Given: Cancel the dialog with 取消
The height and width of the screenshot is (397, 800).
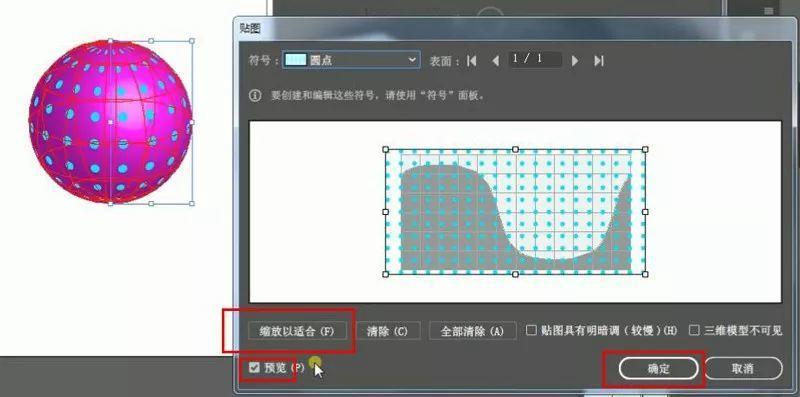Looking at the screenshot, I should click(742, 368).
